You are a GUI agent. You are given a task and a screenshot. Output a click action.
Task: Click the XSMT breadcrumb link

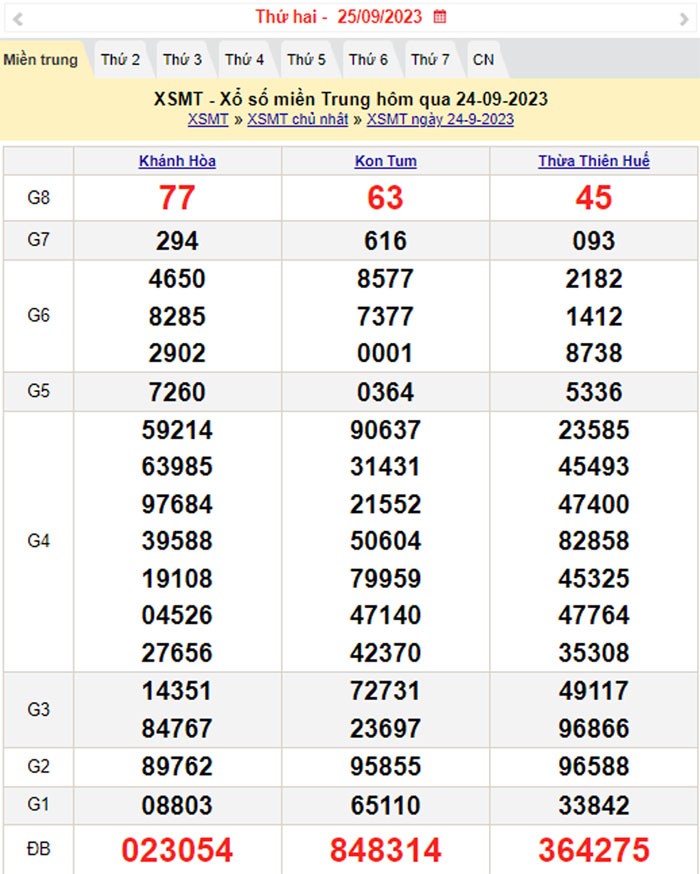pos(207,120)
